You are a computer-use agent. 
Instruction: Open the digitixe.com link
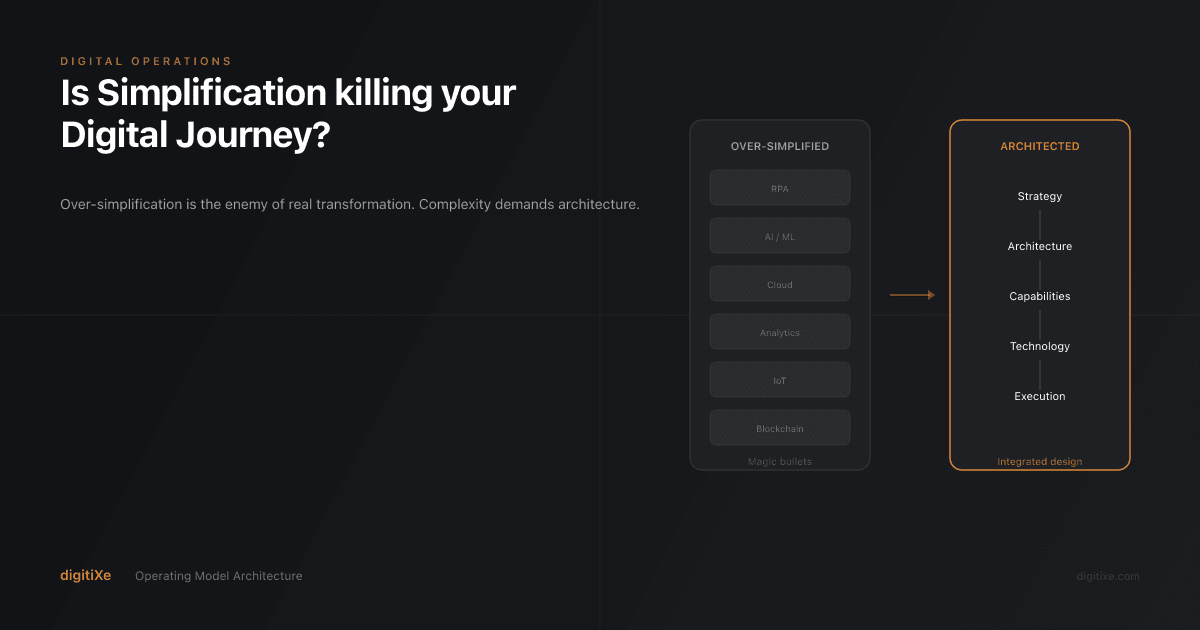pyautogui.click(x=1107, y=576)
